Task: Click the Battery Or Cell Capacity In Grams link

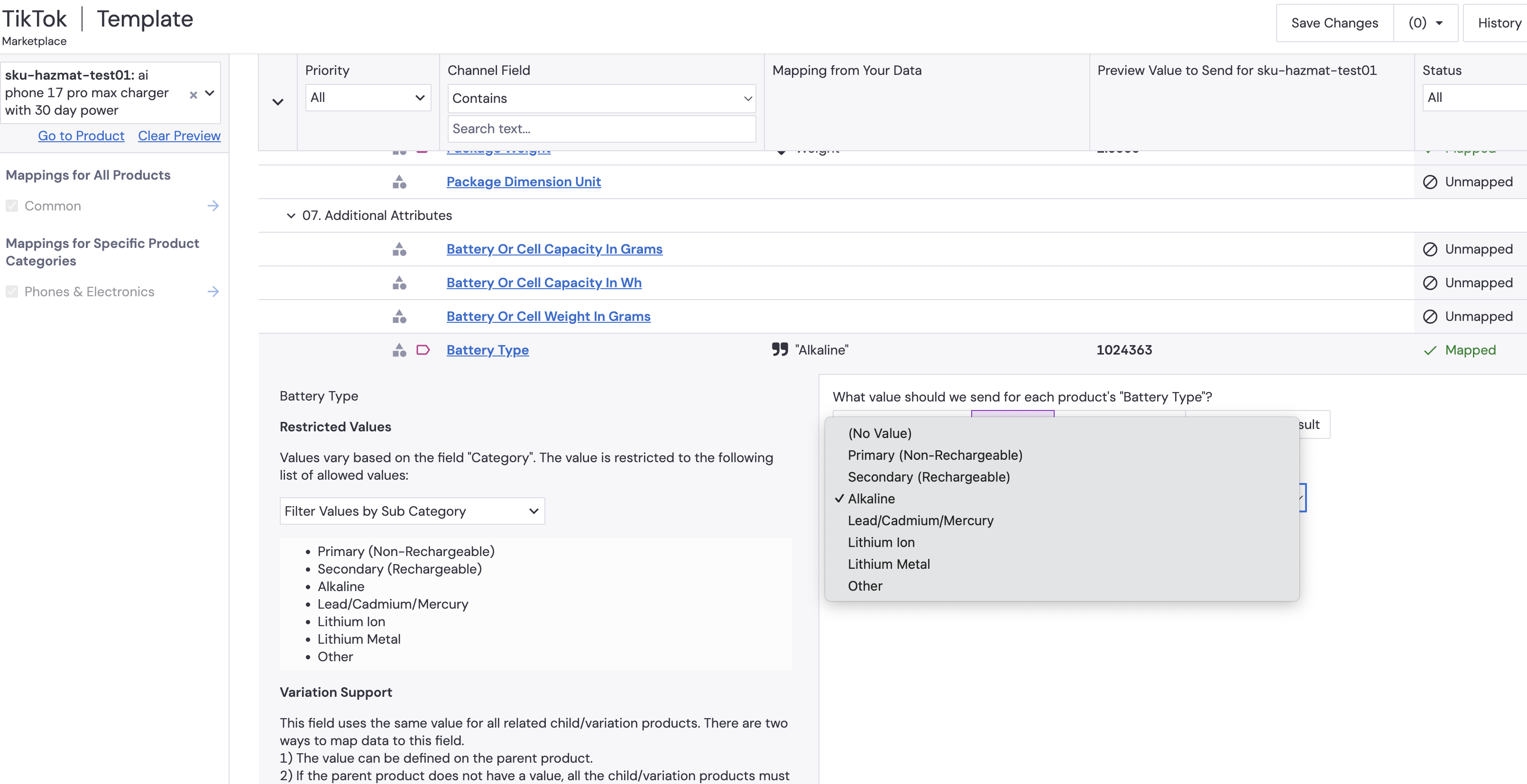Action: [x=554, y=249]
